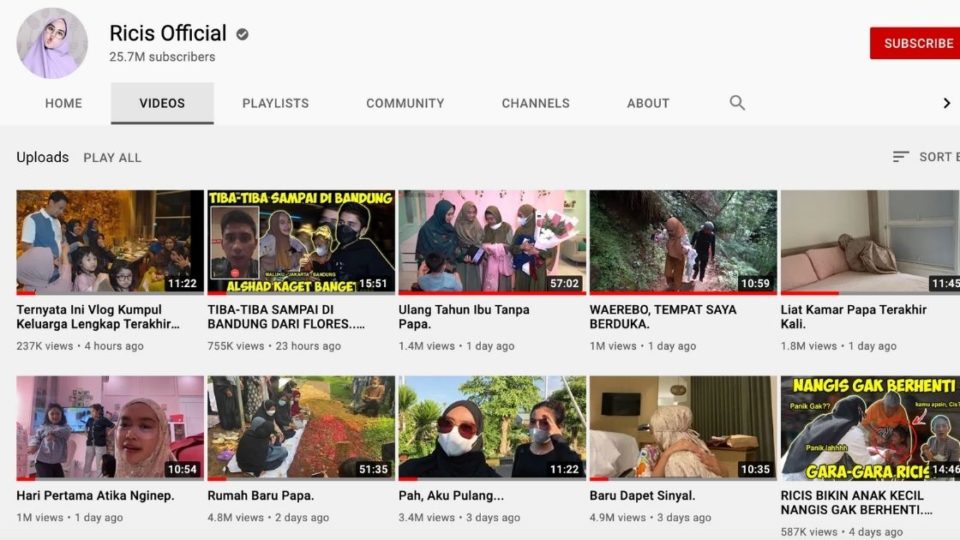
Task: Click the 237K views 4 hours ago text
Action: coord(80,346)
